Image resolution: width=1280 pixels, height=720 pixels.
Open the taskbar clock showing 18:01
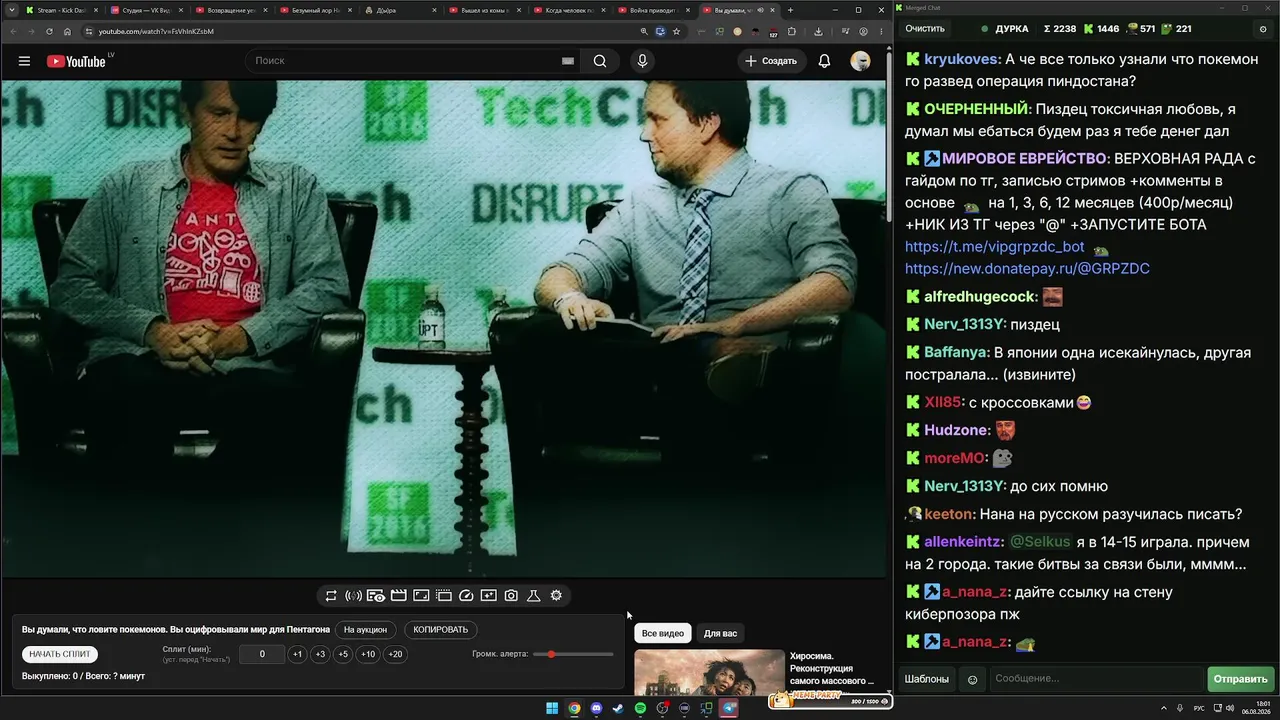(1256, 708)
